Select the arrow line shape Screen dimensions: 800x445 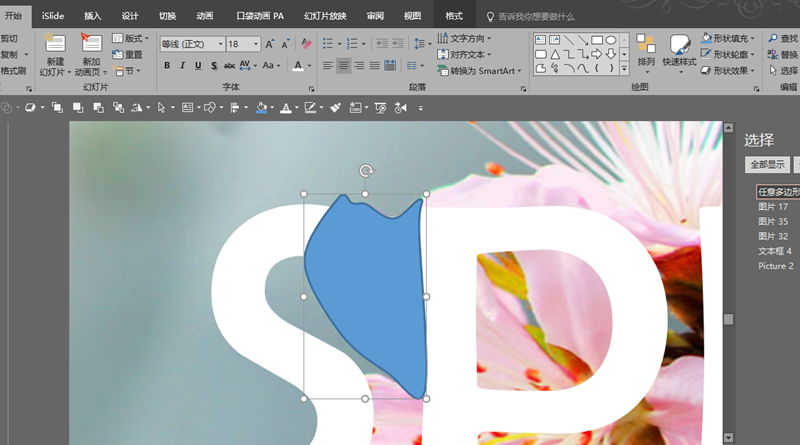(582, 40)
